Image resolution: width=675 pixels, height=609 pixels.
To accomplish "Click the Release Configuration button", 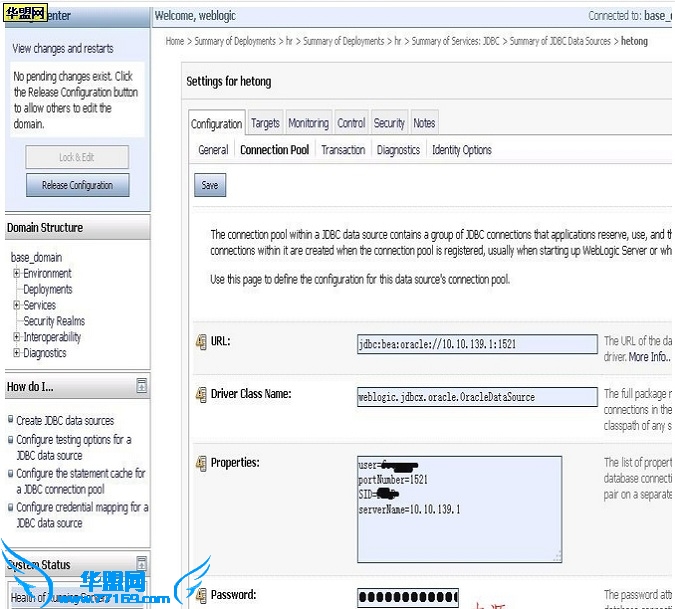I will click(x=77, y=185).
